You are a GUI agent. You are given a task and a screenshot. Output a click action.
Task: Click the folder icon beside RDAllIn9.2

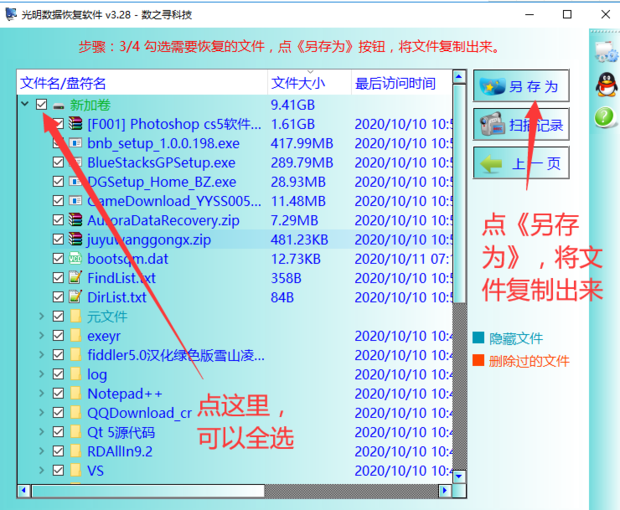76,451
